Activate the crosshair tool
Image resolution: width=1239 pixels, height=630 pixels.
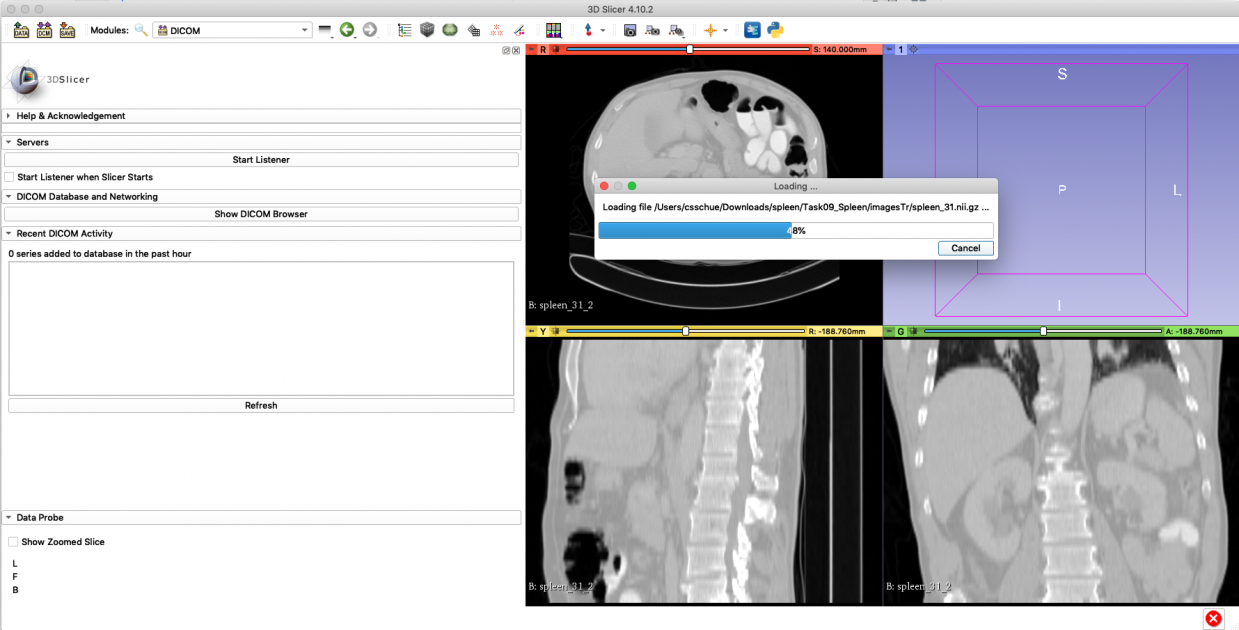712,30
